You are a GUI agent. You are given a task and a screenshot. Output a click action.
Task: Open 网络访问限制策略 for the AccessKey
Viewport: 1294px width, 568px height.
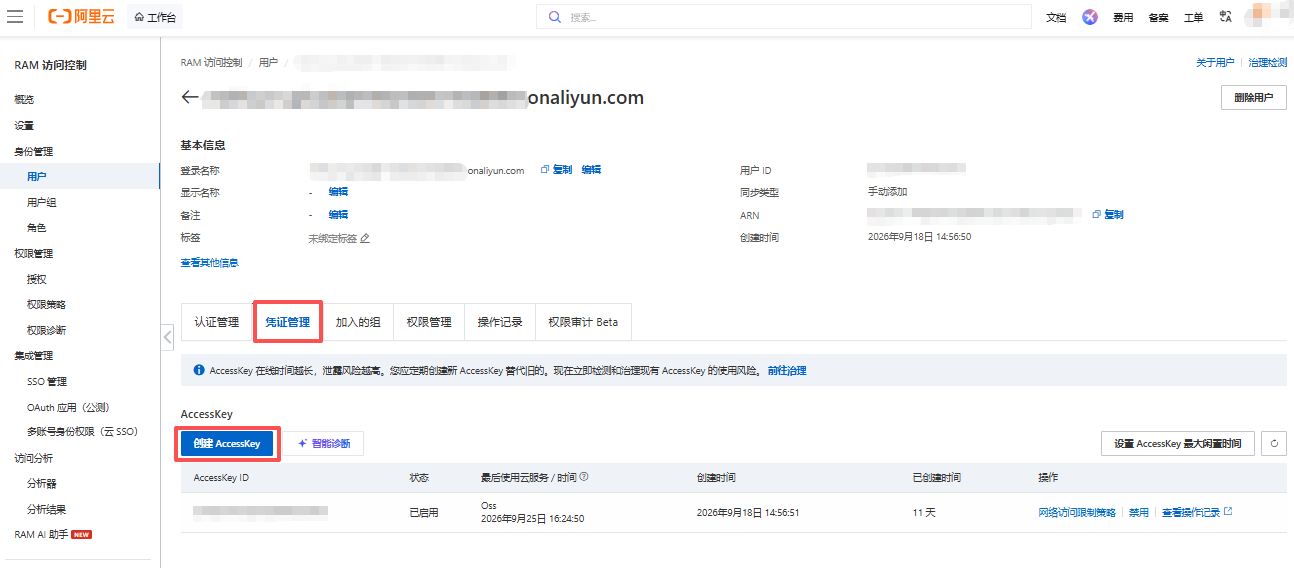click(1077, 512)
